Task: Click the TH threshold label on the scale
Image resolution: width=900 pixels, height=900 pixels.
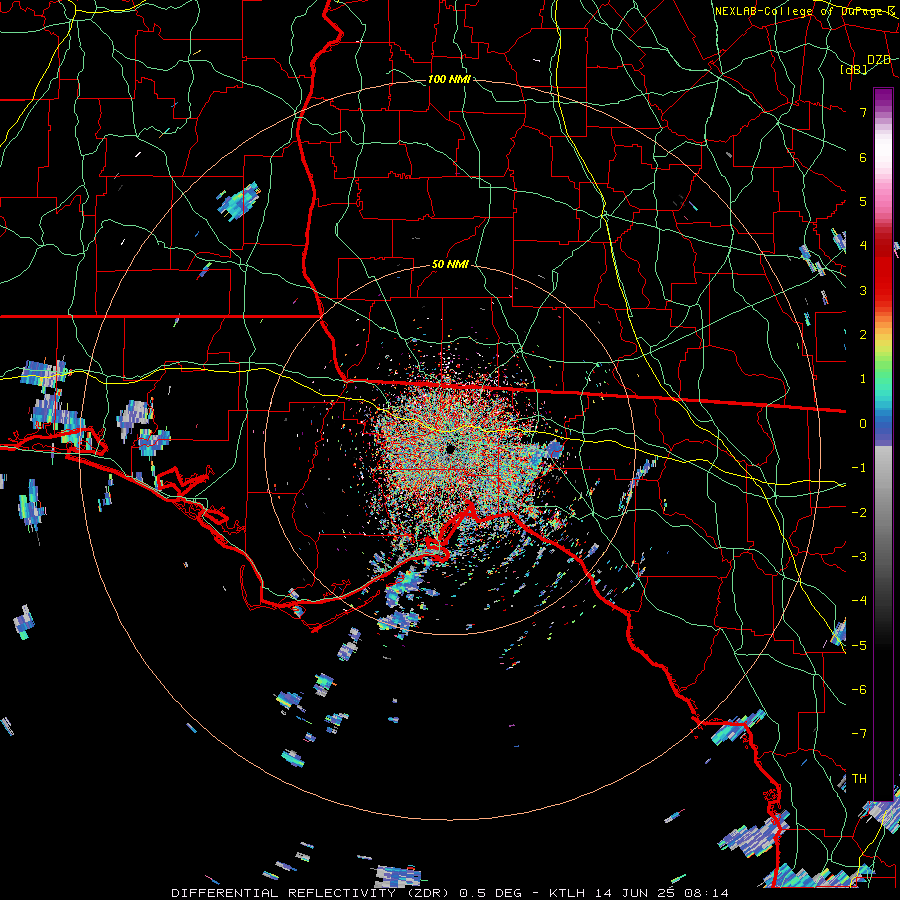Action: (x=859, y=779)
